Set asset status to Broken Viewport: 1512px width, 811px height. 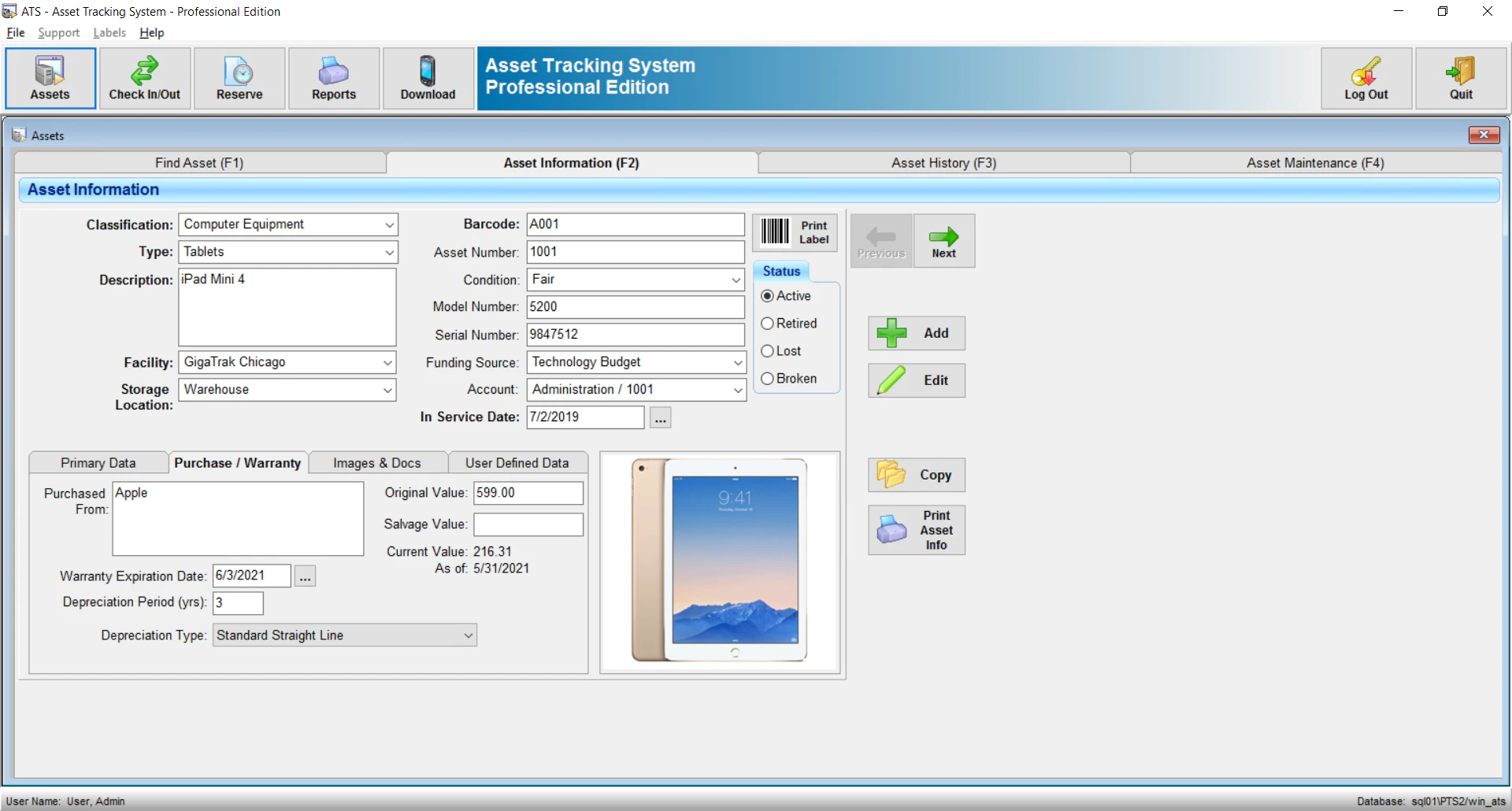pyautogui.click(x=767, y=379)
